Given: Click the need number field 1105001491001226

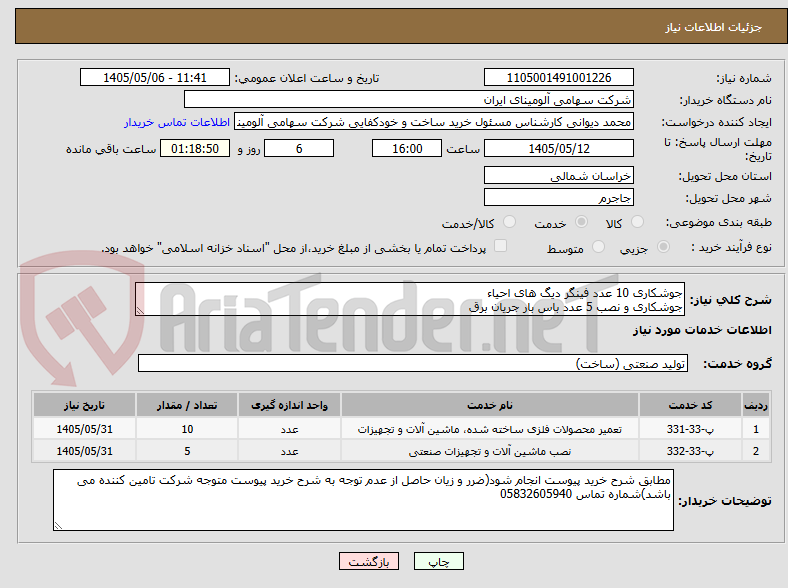Looking at the screenshot, I should point(558,77).
